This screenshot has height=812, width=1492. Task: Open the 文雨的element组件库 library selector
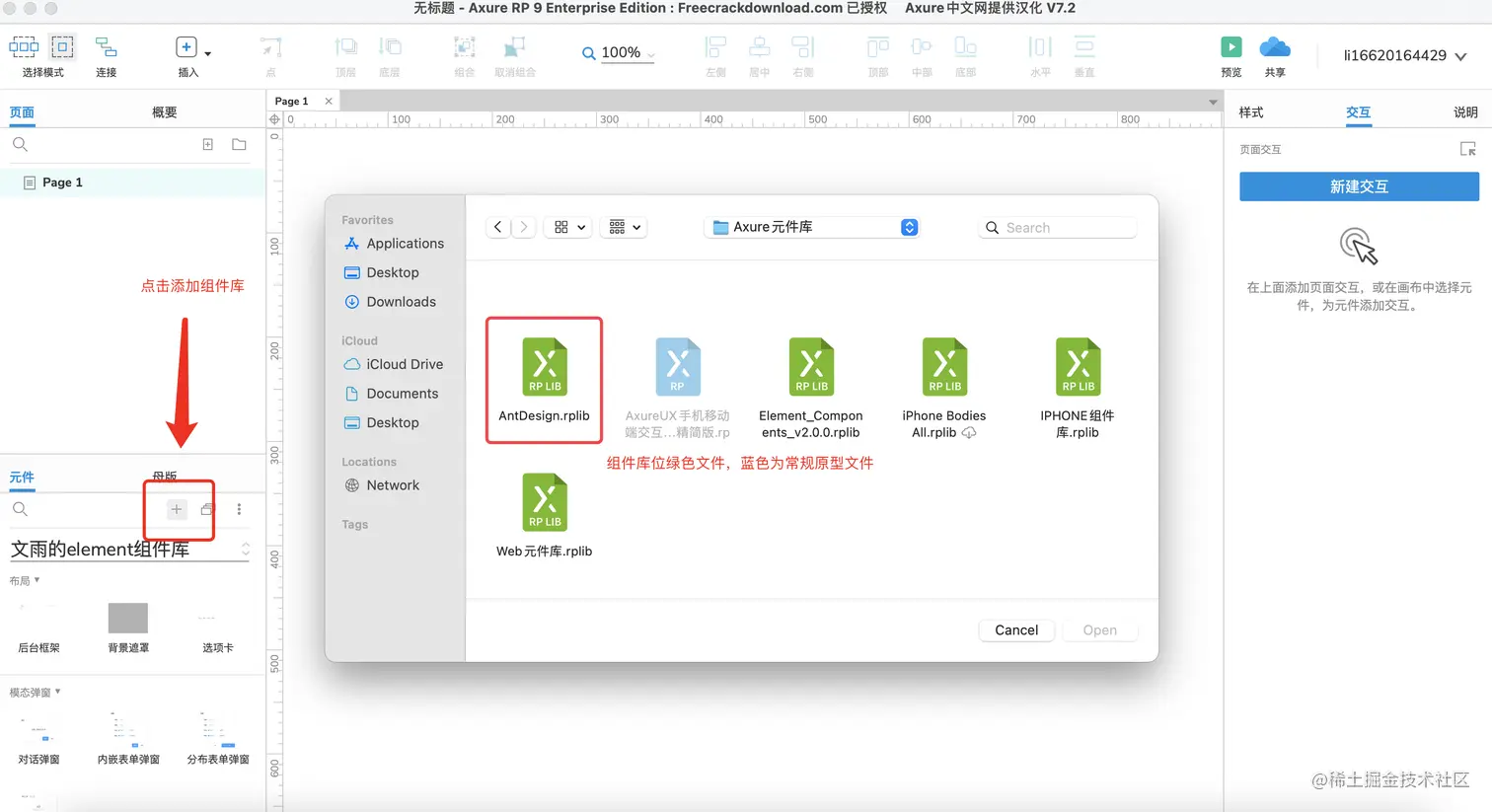coord(129,549)
